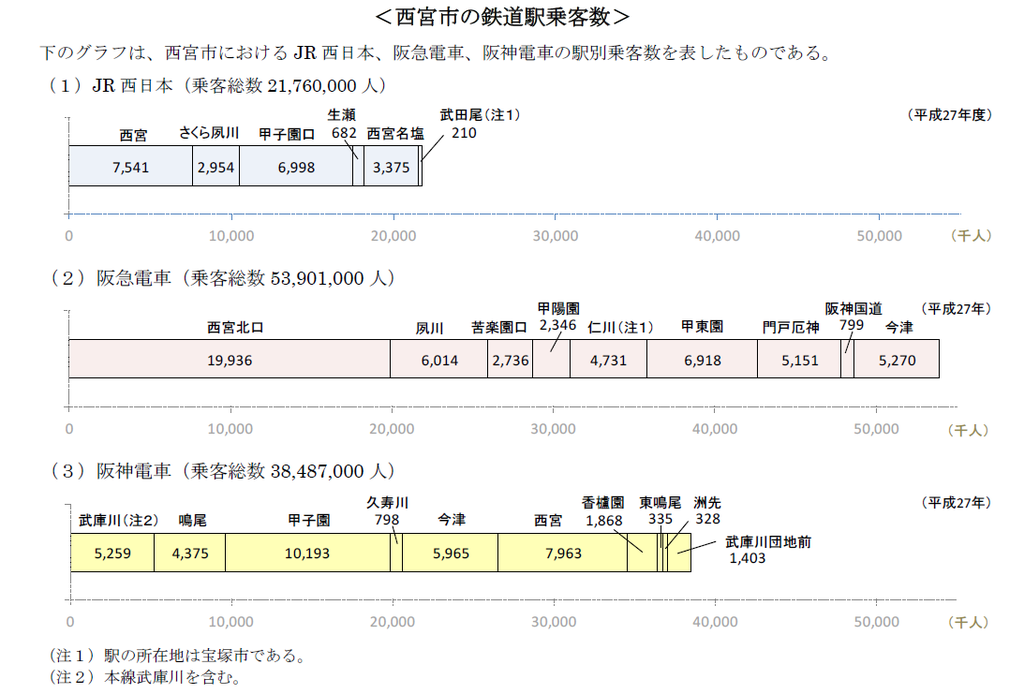Viewport: 1024px width, 694px height.
Task: Select the value 210
Action: click(464, 133)
